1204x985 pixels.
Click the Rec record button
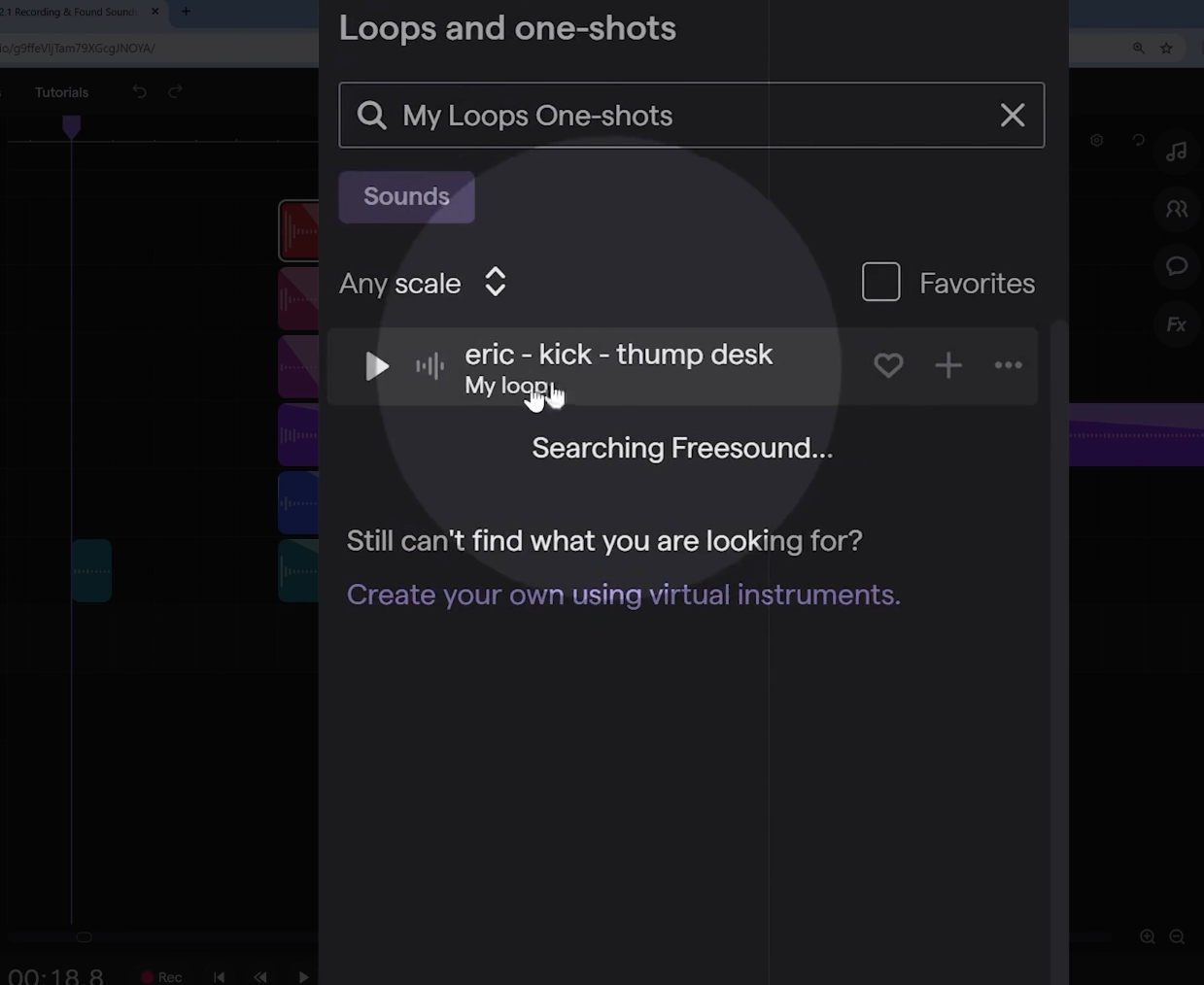click(161, 976)
